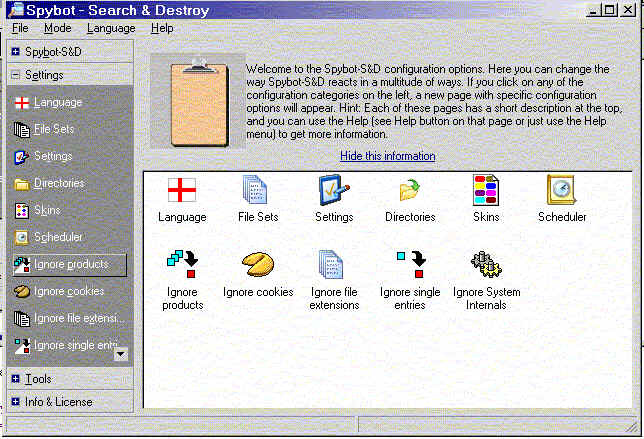Open the File menu
The height and width of the screenshot is (439, 644).
point(20,28)
